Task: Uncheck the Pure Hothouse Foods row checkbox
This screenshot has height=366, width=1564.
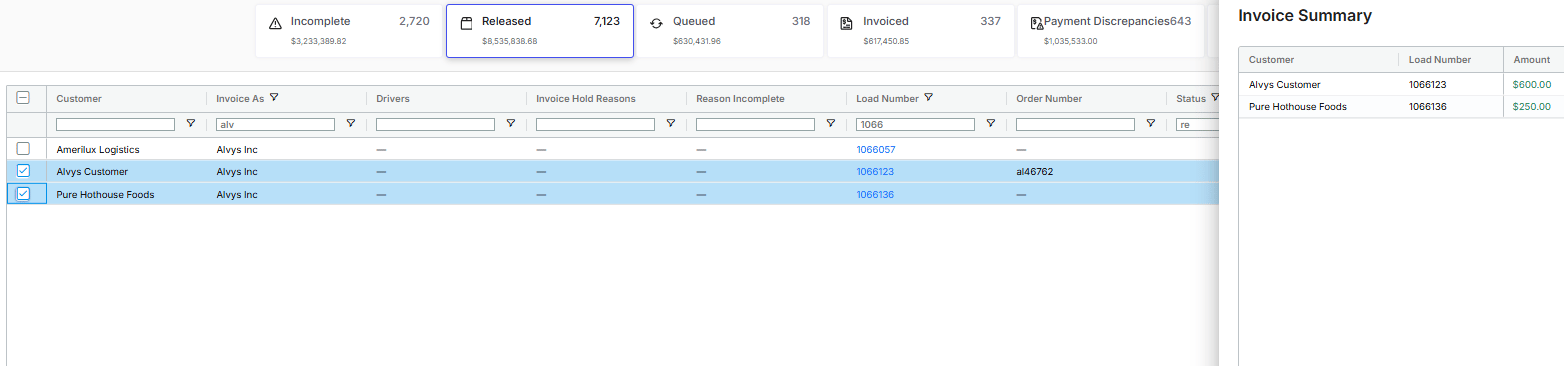Action: coord(23,194)
